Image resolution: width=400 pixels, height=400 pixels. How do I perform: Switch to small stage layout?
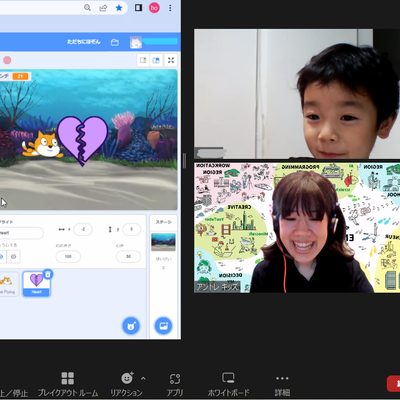click(x=143, y=60)
